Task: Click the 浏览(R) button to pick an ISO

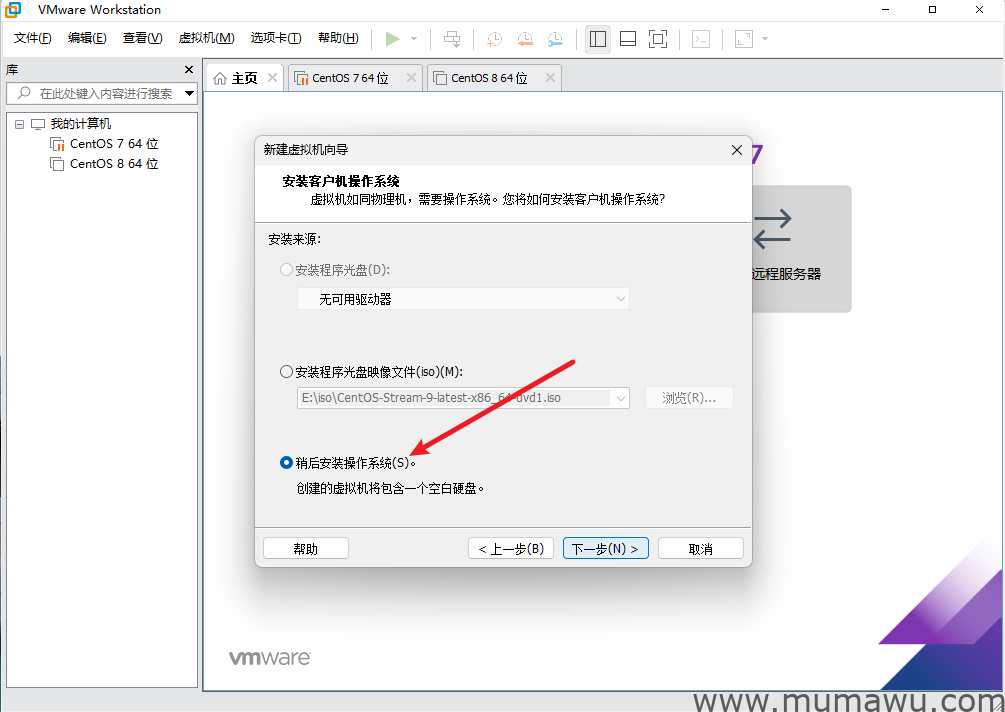Action: pyautogui.click(x=689, y=397)
